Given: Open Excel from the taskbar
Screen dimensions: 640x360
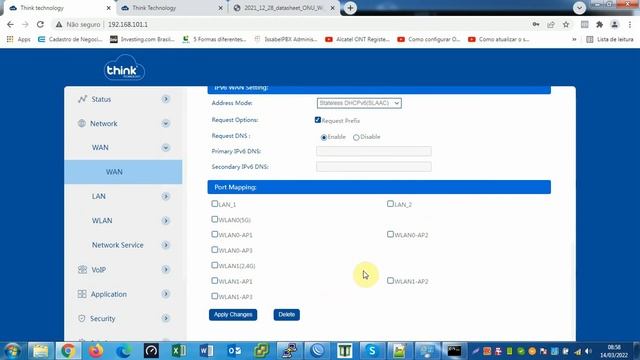Looking at the screenshot, I should click(x=179, y=351).
